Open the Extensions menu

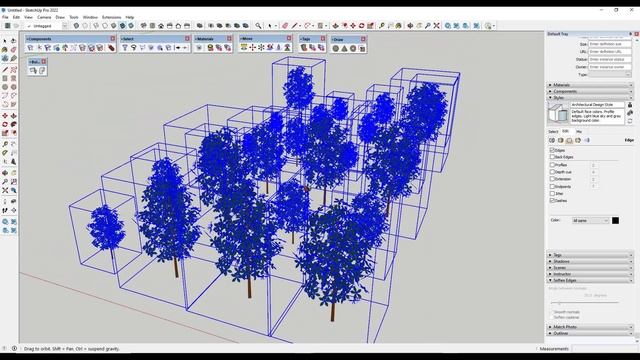111,18
